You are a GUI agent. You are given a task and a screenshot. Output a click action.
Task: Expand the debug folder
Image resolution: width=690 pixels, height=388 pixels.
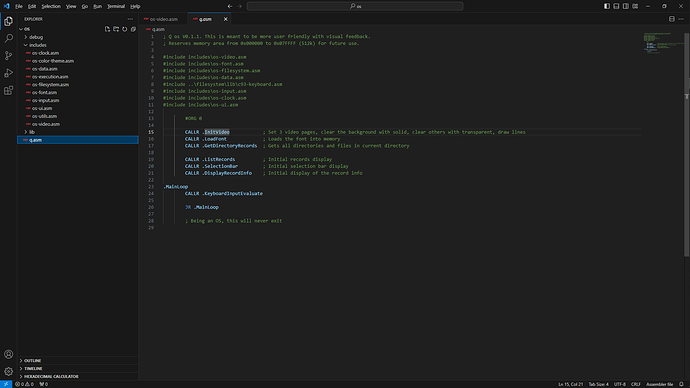click(x=78, y=37)
